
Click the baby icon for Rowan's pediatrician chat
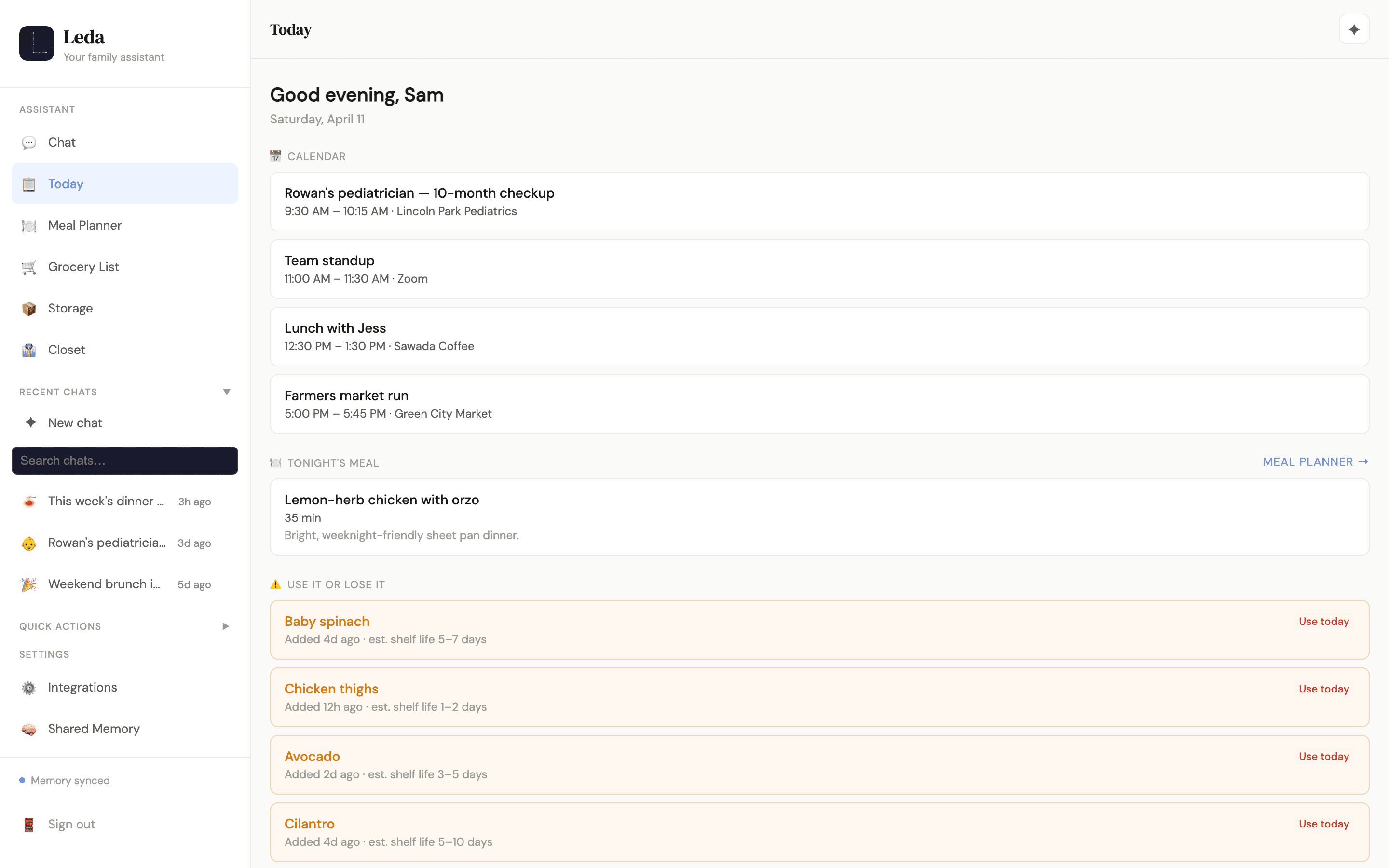(29, 543)
